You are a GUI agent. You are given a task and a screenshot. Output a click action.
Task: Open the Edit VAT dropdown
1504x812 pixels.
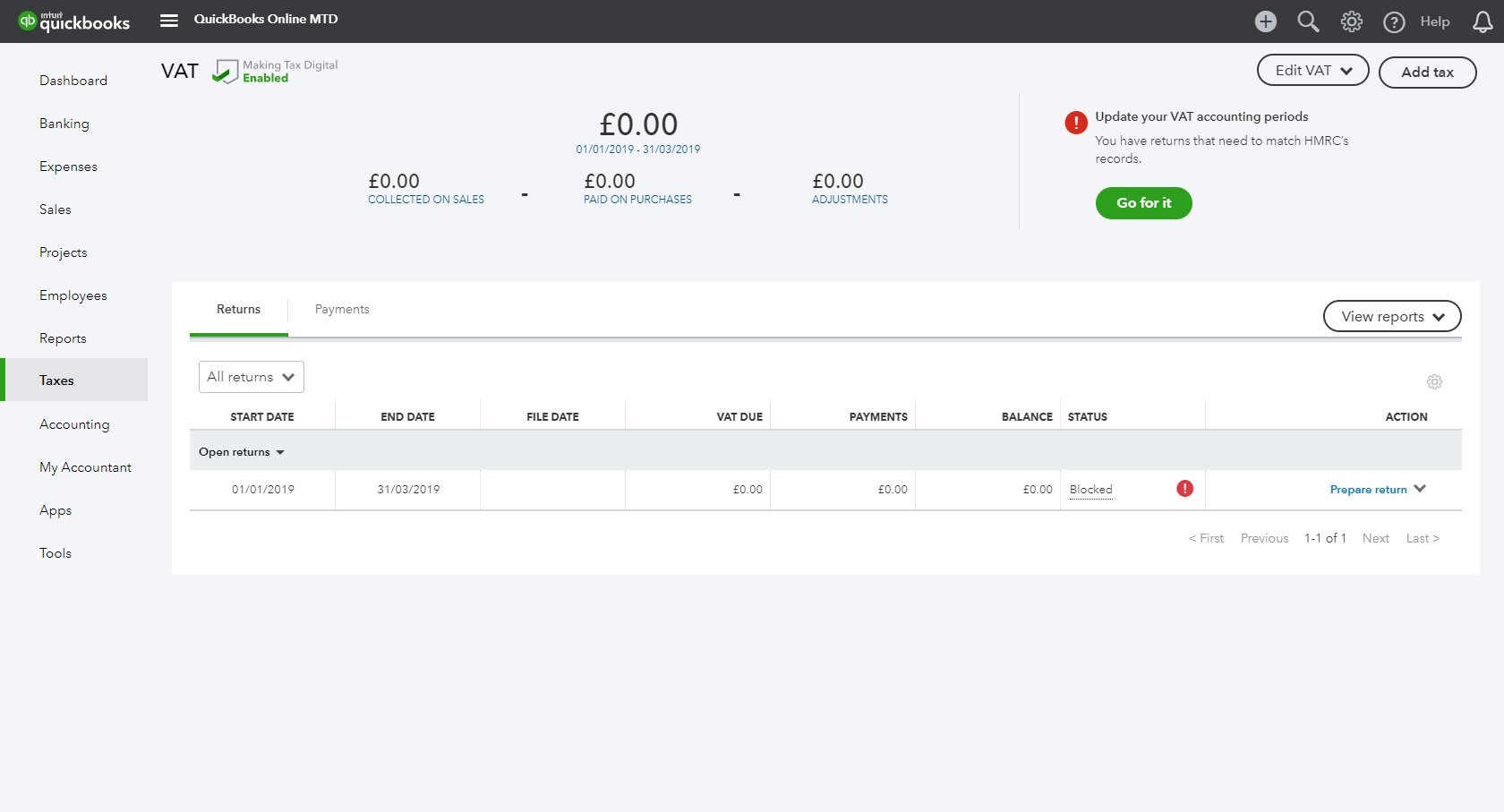pyautogui.click(x=1313, y=70)
